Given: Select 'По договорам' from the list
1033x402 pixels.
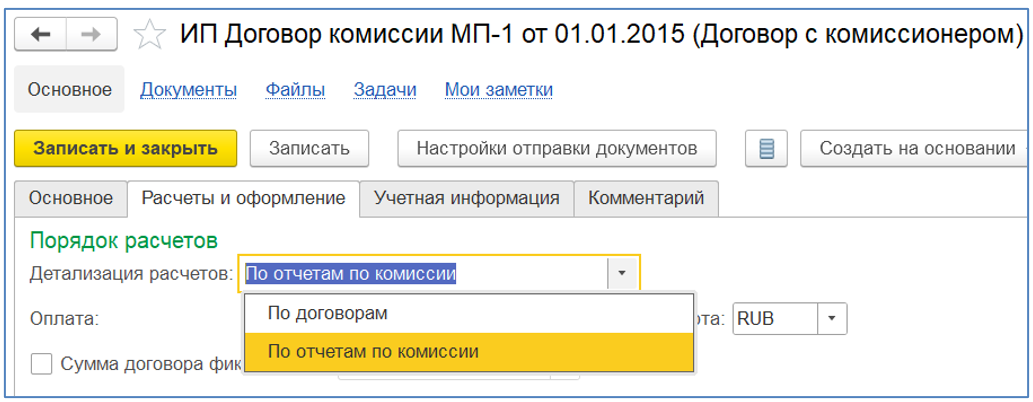Looking at the screenshot, I should 326,313.
